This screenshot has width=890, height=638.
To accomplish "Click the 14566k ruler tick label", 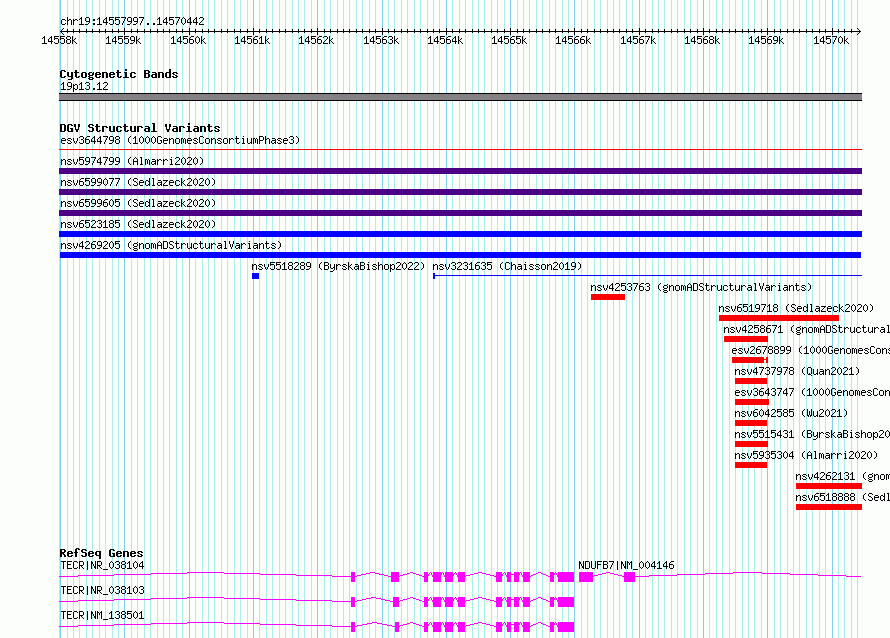I will tap(573, 40).
